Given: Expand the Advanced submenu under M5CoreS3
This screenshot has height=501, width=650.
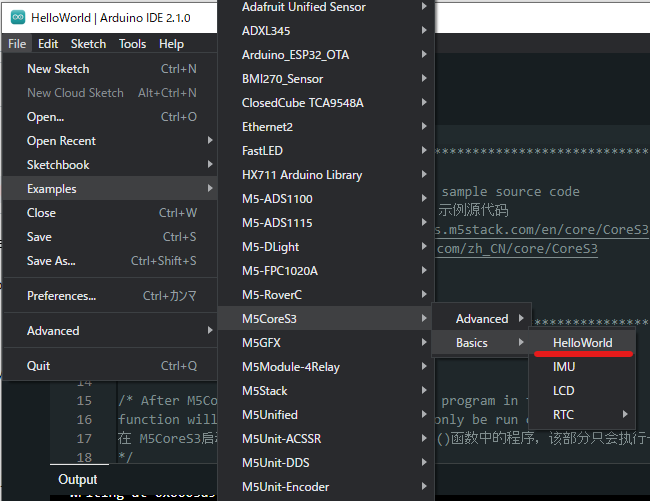Looking at the screenshot, I should pos(481,319).
